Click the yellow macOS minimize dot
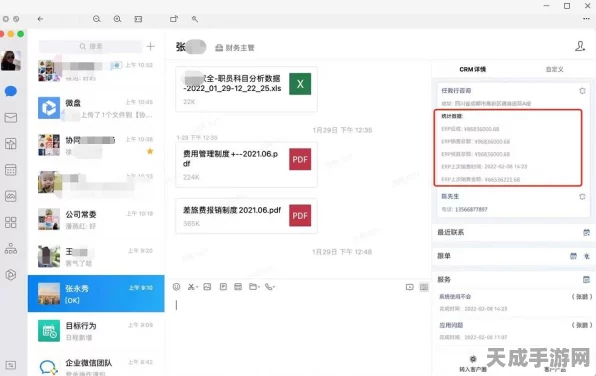This screenshot has height=376, width=596. [11, 34]
